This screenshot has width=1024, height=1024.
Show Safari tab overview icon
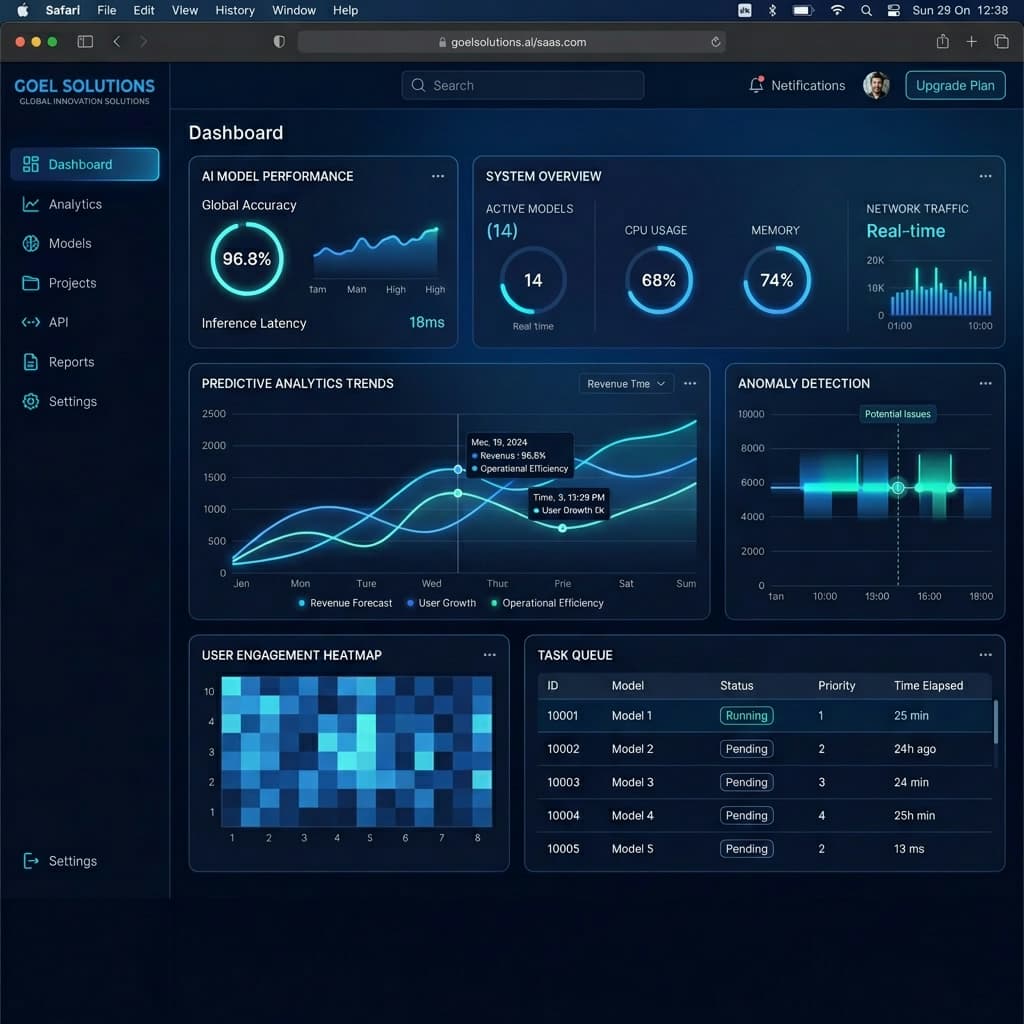1000,42
